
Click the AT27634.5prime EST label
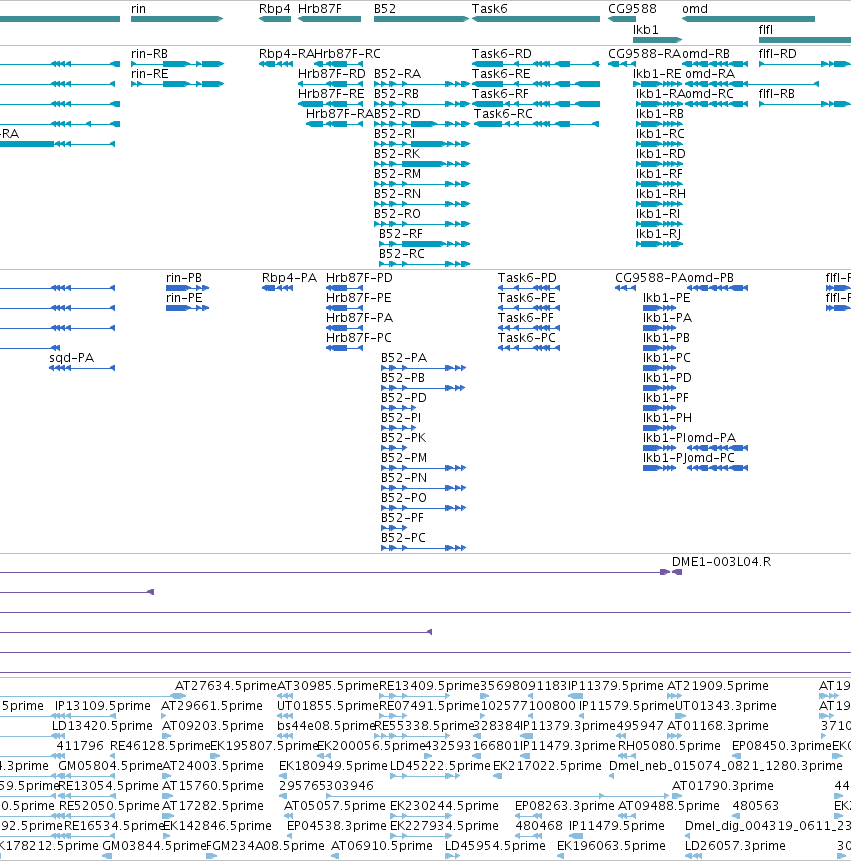pos(226,686)
